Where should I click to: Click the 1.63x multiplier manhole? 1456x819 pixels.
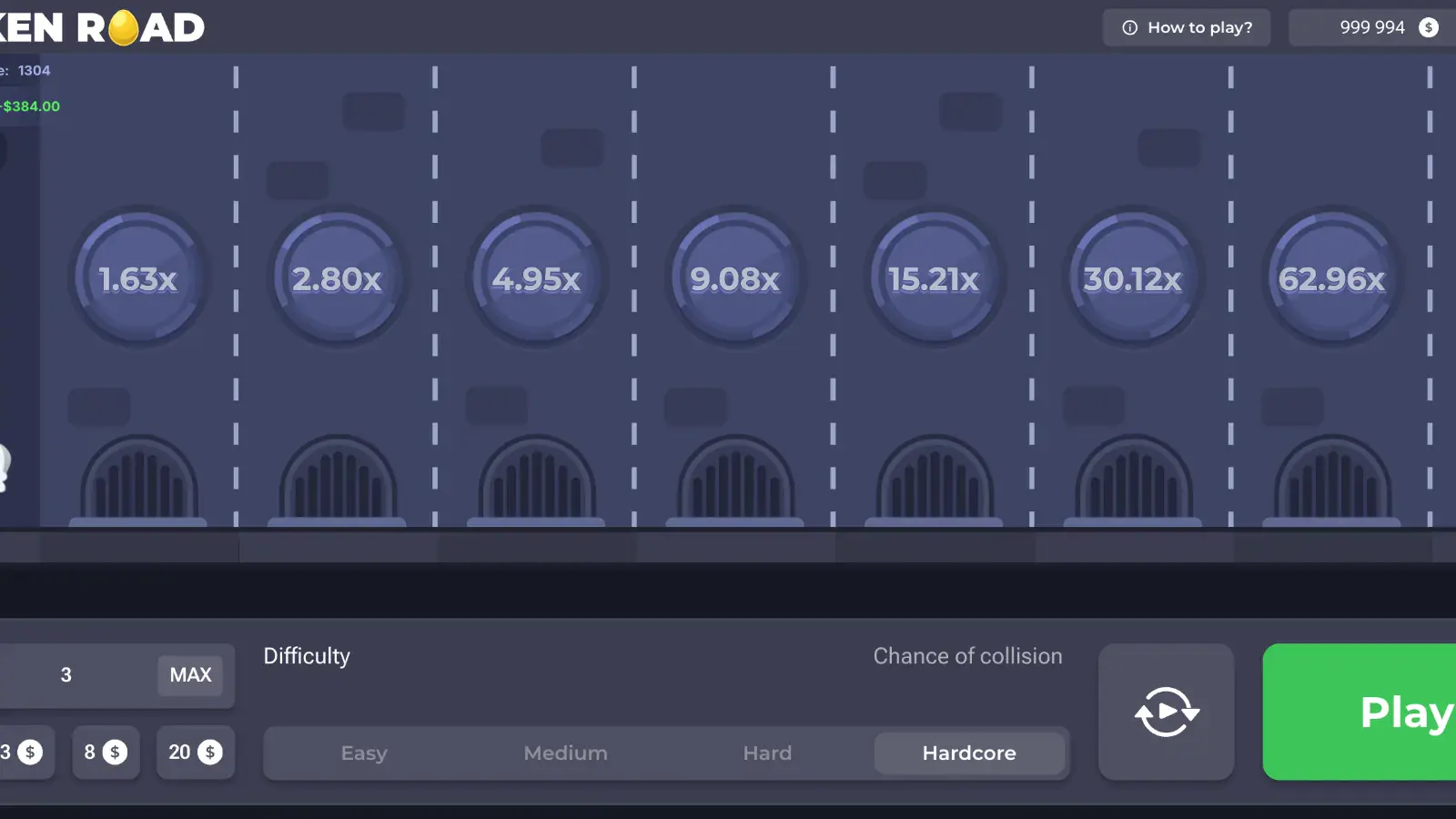click(x=138, y=278)
